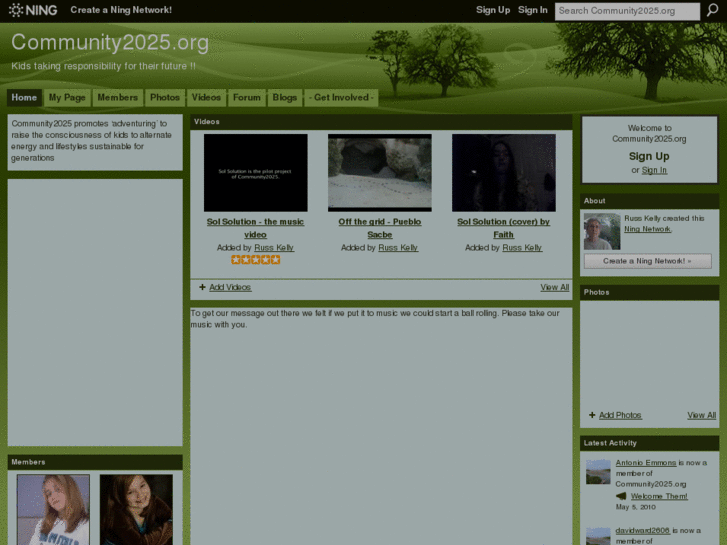Screen dimensions: 727x545
Task: Click the Create a Ning Network! » button
Action: tap(648, 261)
